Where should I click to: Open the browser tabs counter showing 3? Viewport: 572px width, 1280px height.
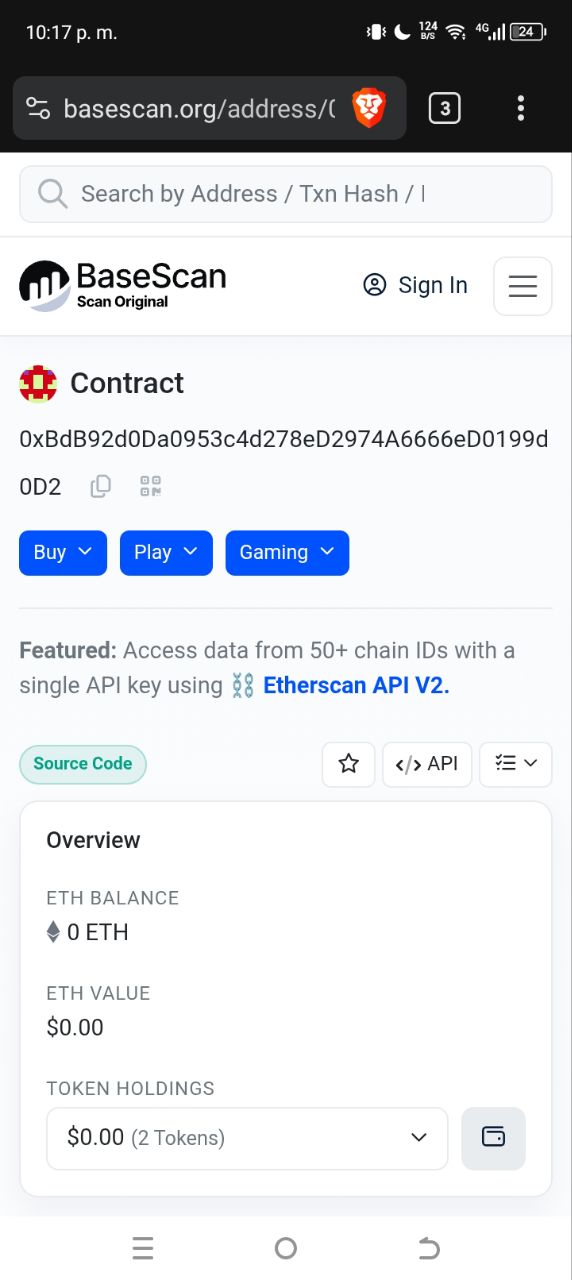[x=444, y=108]
